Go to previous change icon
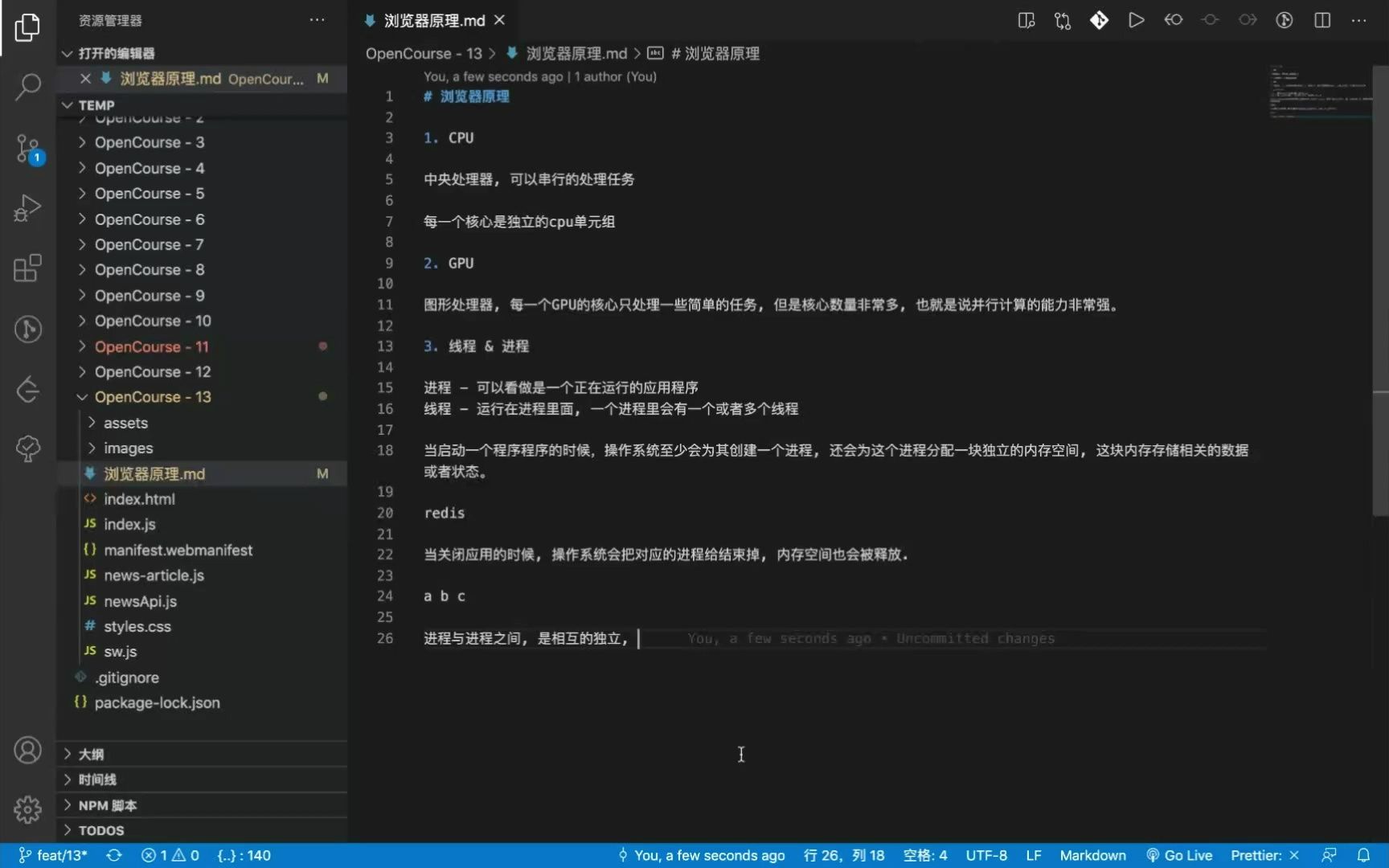Image resolution: width=1389 pixels, height=868 pixels. pyautogui.click(x=1174, y=20)
